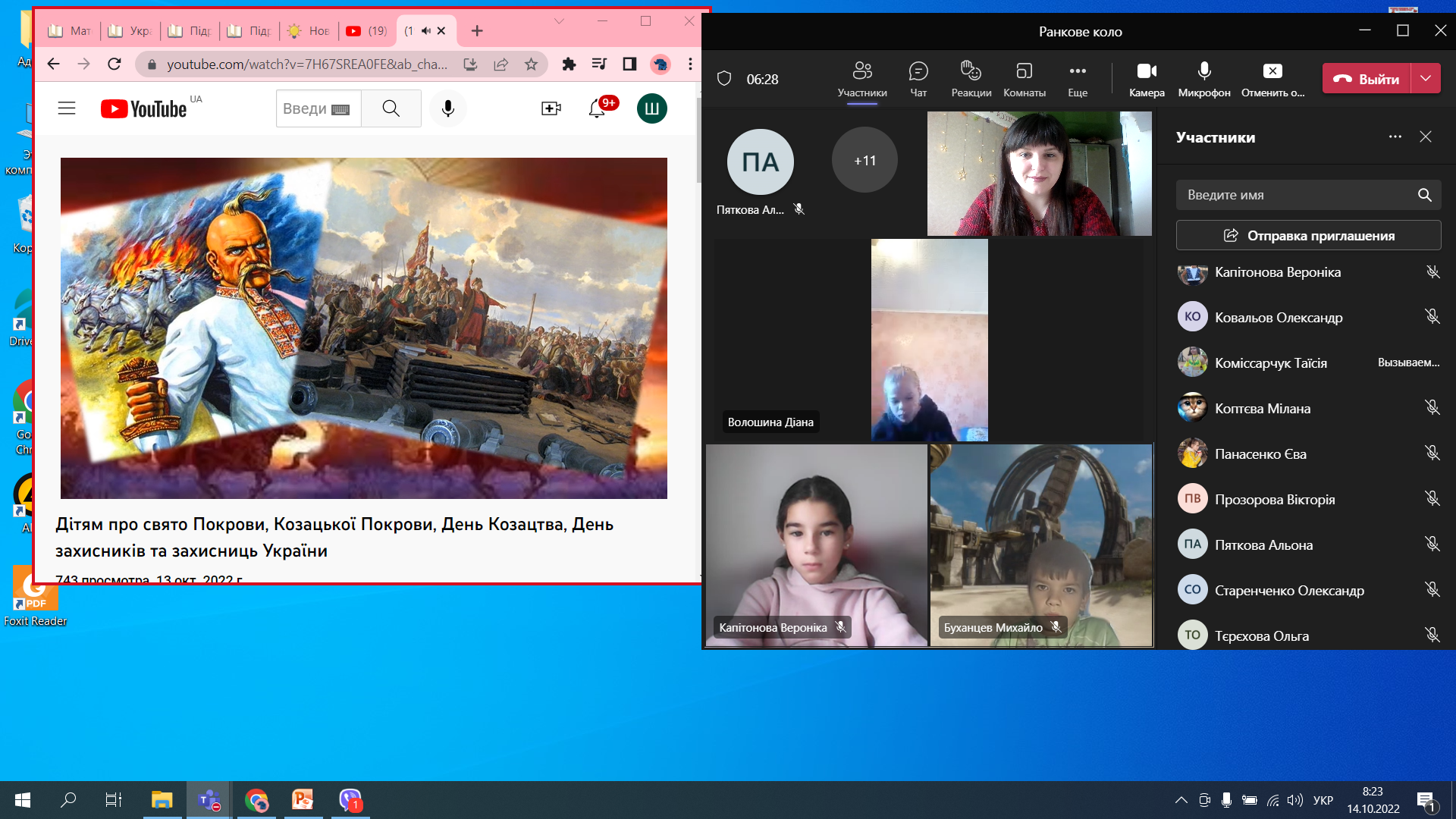Switch to the Мат browser tab
The width and height of the screenshot is (1456, 819).
69,31
